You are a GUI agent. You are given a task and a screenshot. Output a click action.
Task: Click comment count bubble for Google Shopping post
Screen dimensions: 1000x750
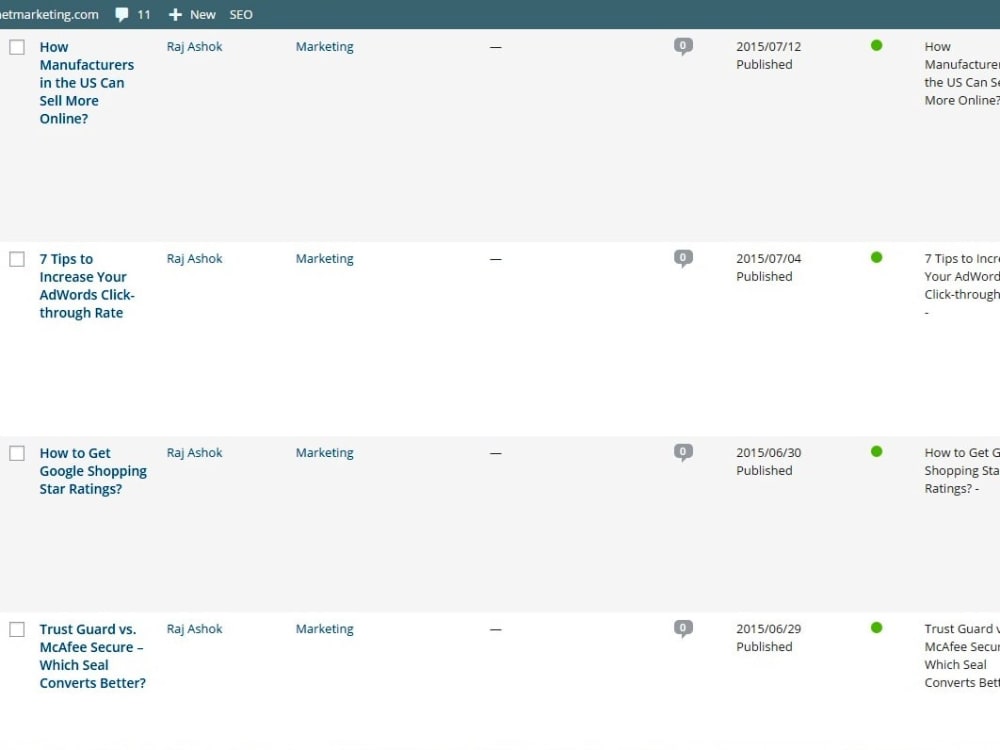[683, 452]
